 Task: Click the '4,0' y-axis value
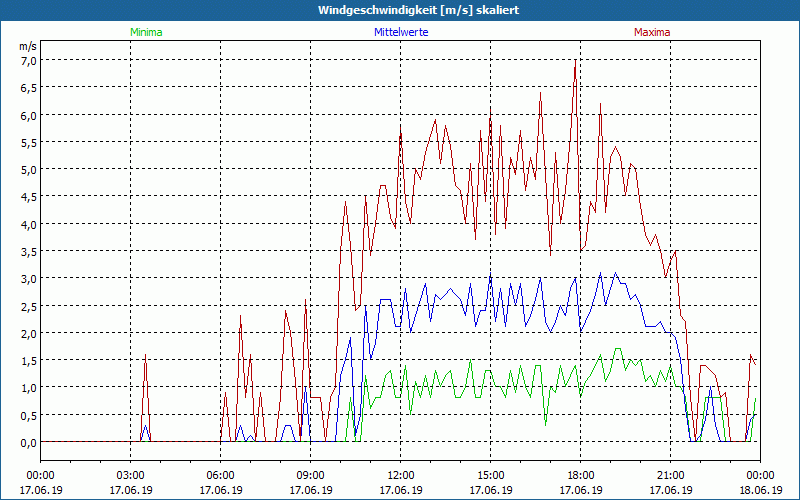click(29, 224)
